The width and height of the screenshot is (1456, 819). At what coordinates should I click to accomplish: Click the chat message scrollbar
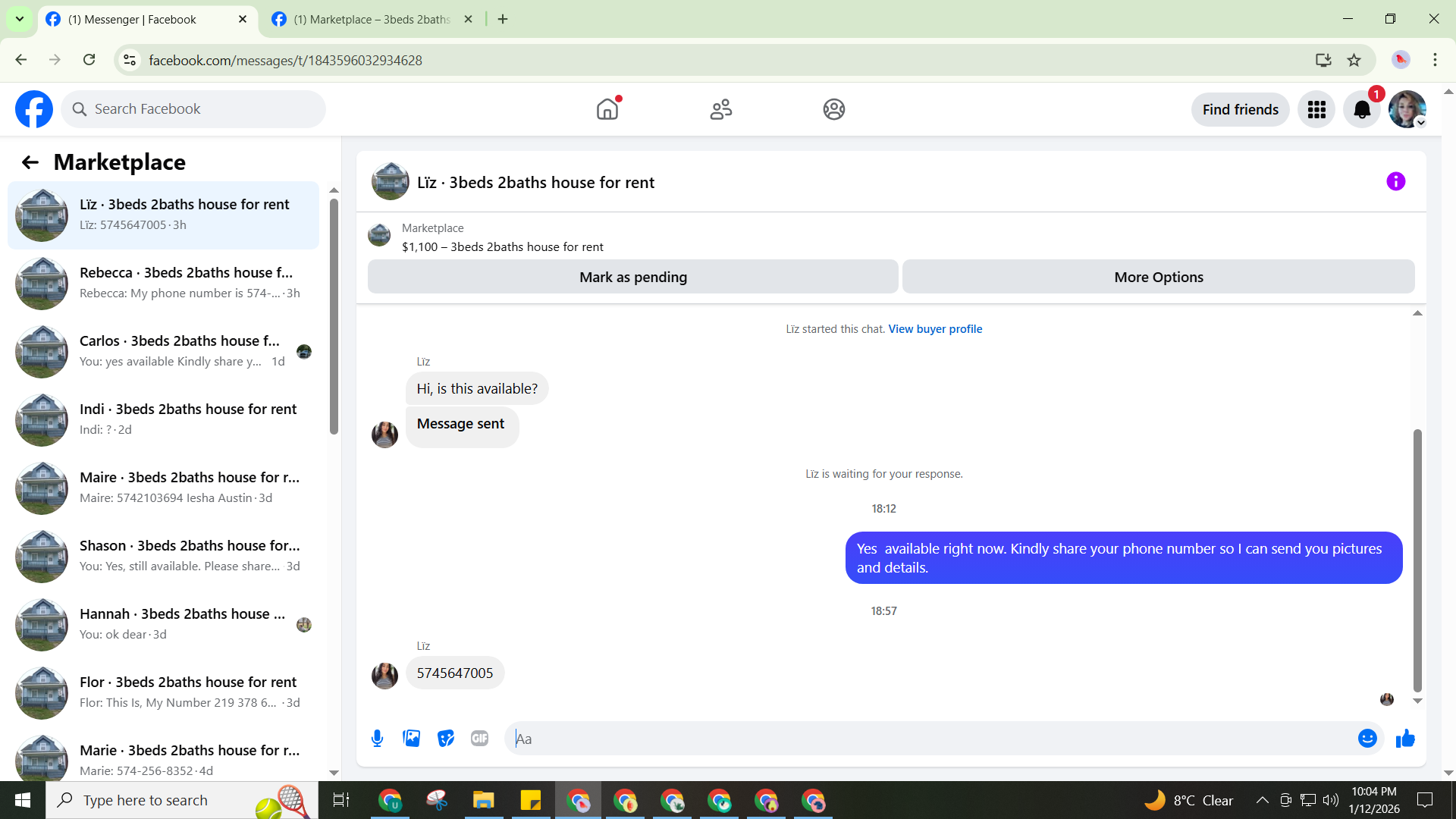click(x=1417, y=561)
